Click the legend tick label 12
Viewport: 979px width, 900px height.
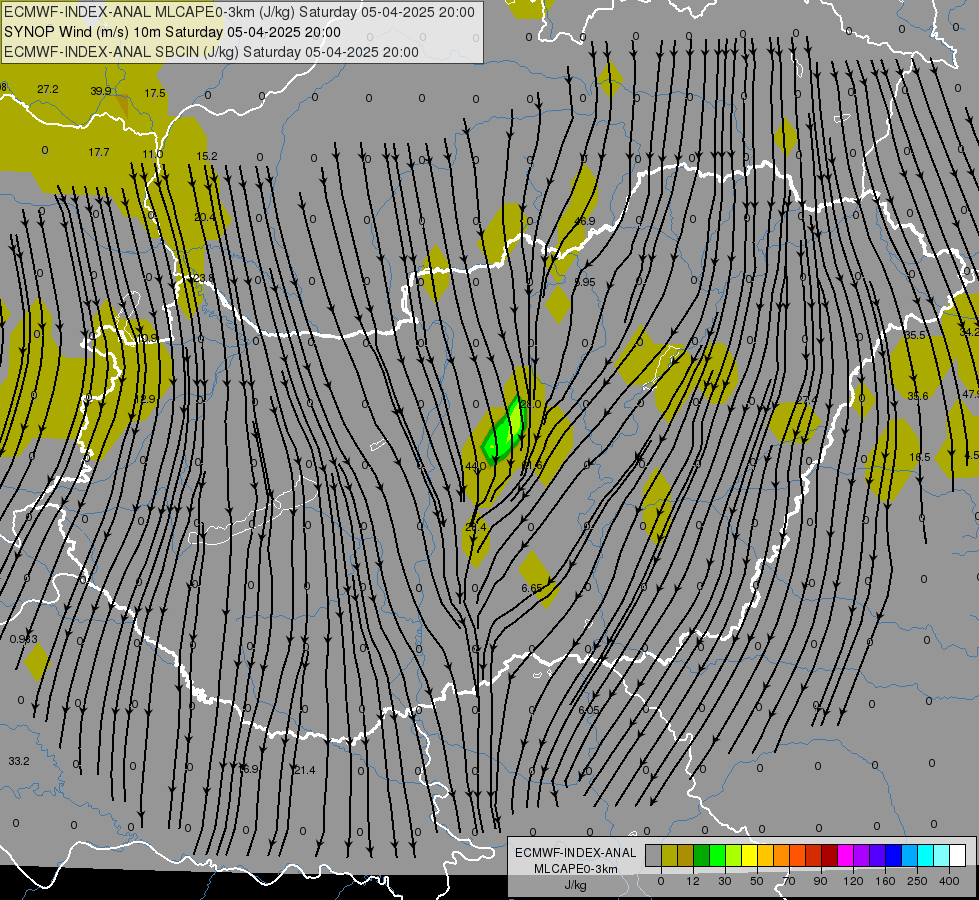click(x=693, y=881)
